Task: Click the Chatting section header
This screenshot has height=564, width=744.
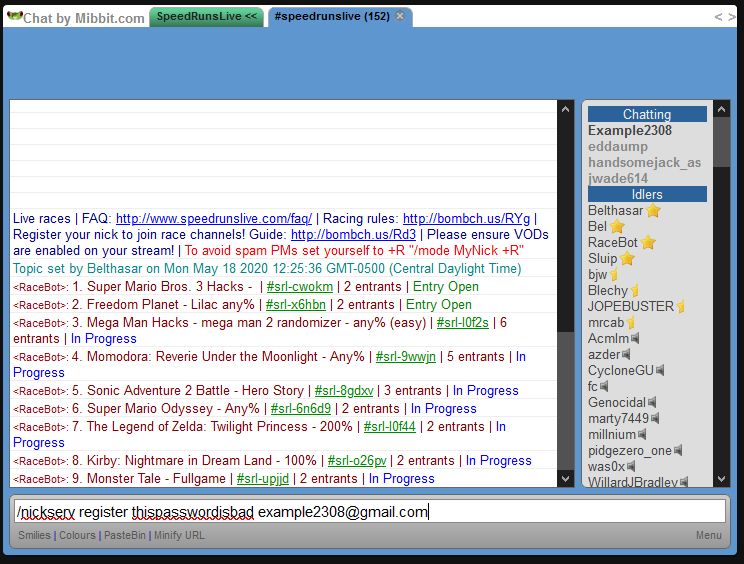Action: pos(647,114)
